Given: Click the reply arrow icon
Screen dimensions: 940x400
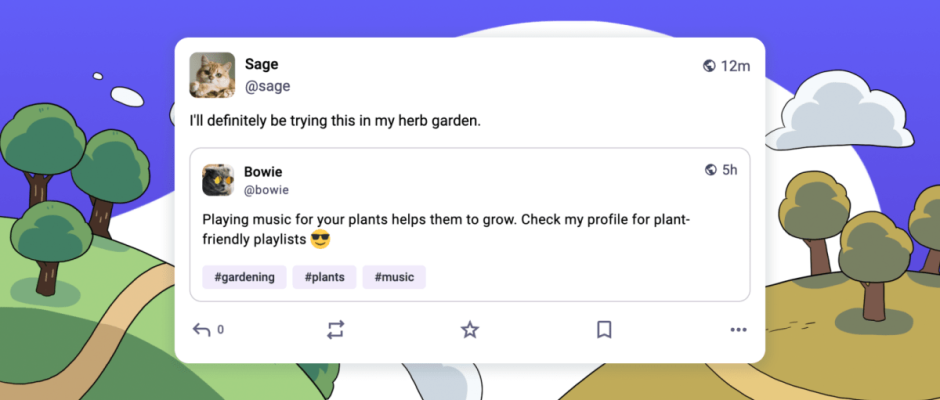Looking at the screenshot, I should (x=202, y=330).
